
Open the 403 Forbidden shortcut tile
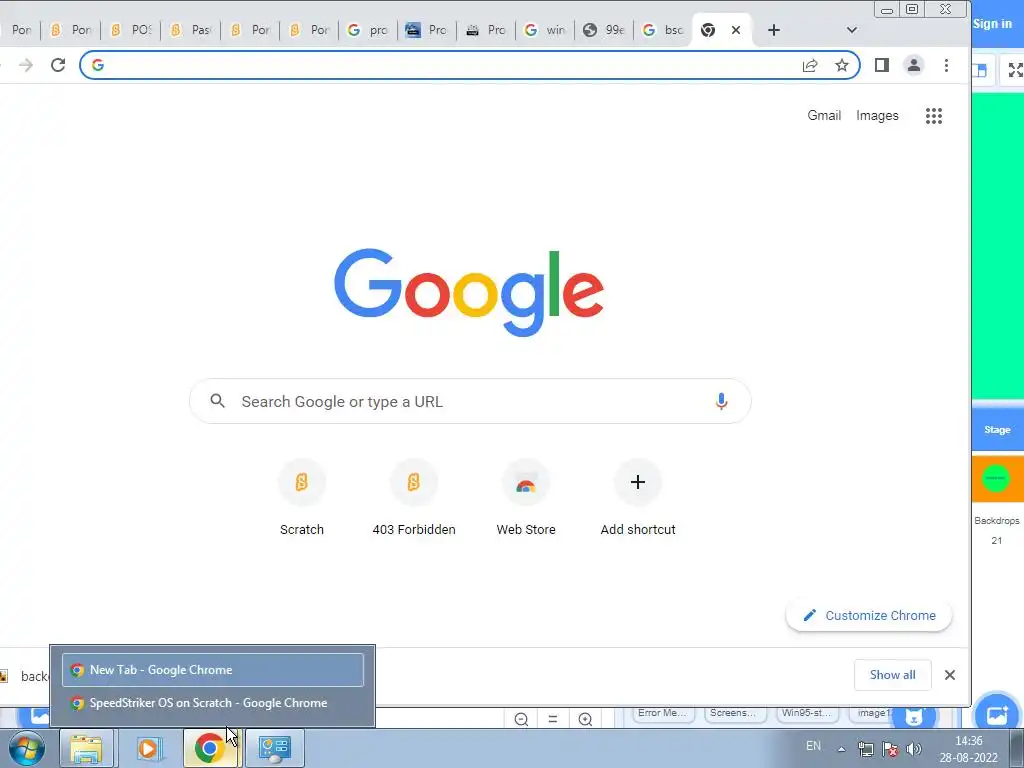point(414,498)
